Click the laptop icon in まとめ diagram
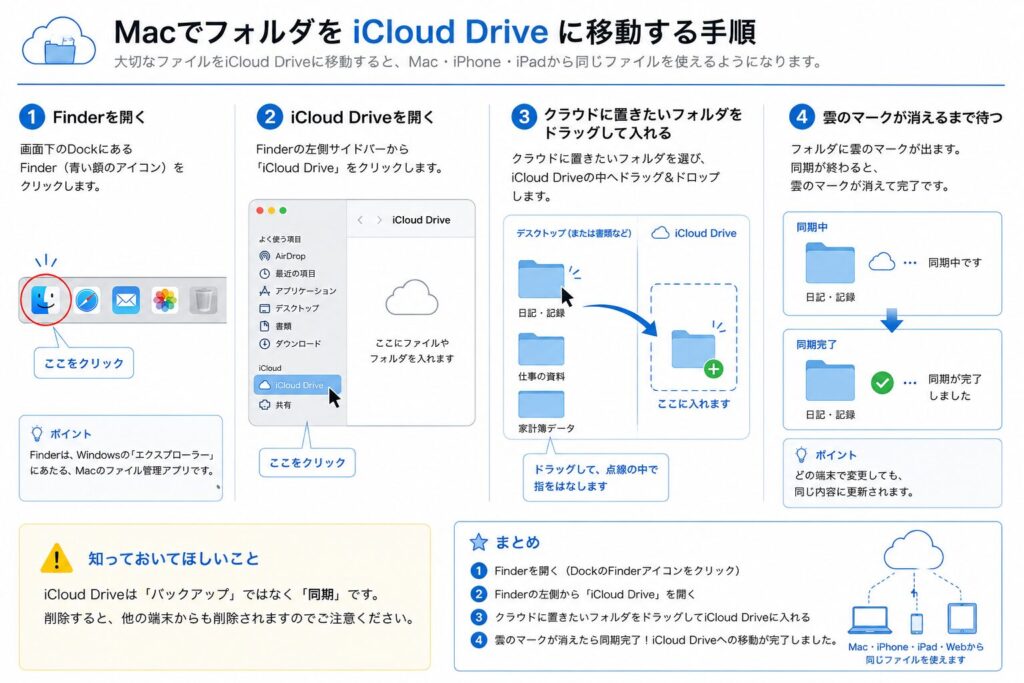 pos(870,620)
